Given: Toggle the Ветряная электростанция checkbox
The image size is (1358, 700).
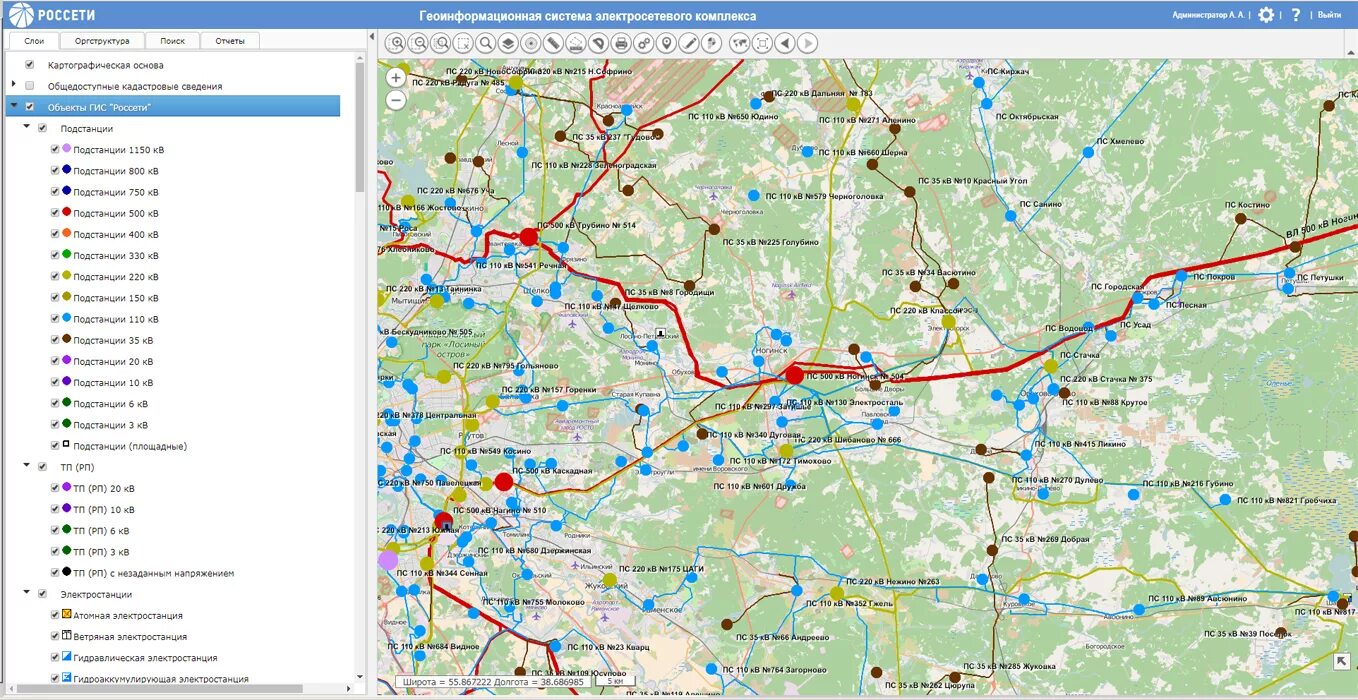Looking at the screenshot, I should point(56,636).
